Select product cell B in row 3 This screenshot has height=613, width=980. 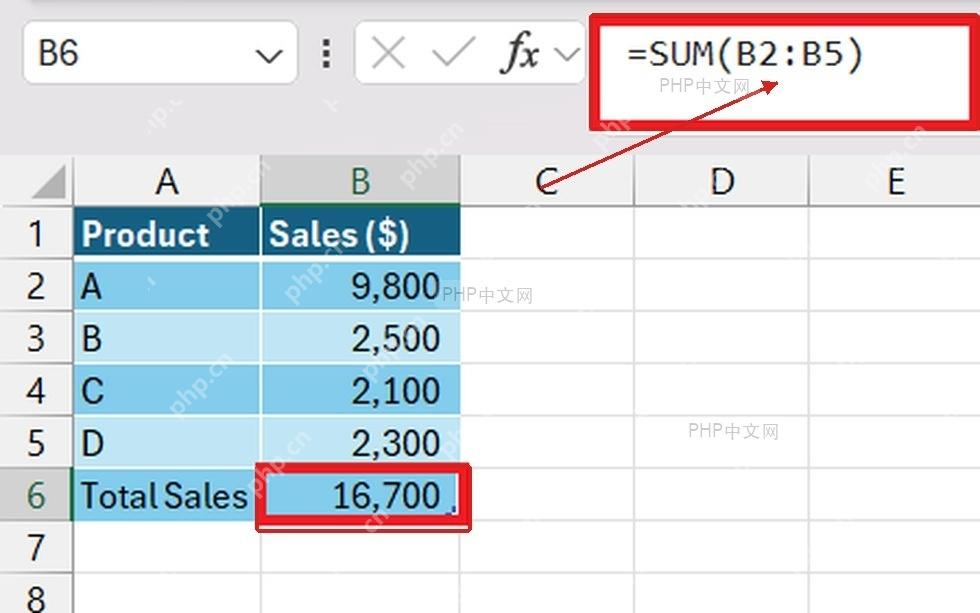(166, 338)
